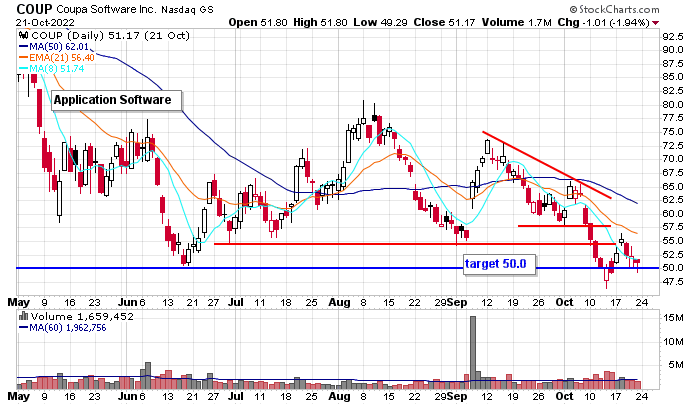Select the MA(50) 62.01 legend entry
700x405 pixels.
click(x=54, y=46)
